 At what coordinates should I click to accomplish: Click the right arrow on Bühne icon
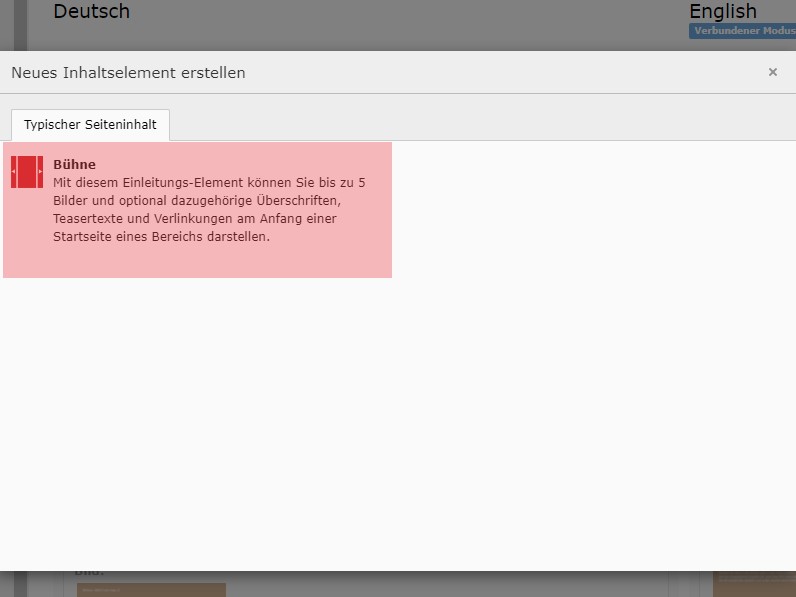(x=40, y=173)
